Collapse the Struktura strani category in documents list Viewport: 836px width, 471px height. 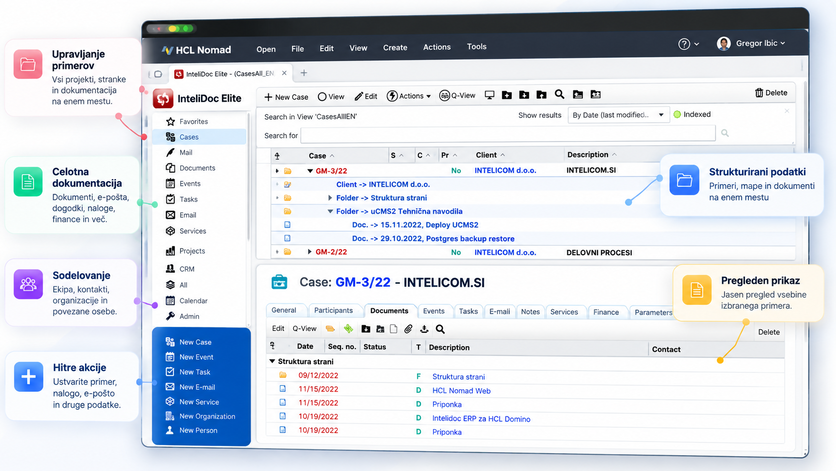pos(272,361)
